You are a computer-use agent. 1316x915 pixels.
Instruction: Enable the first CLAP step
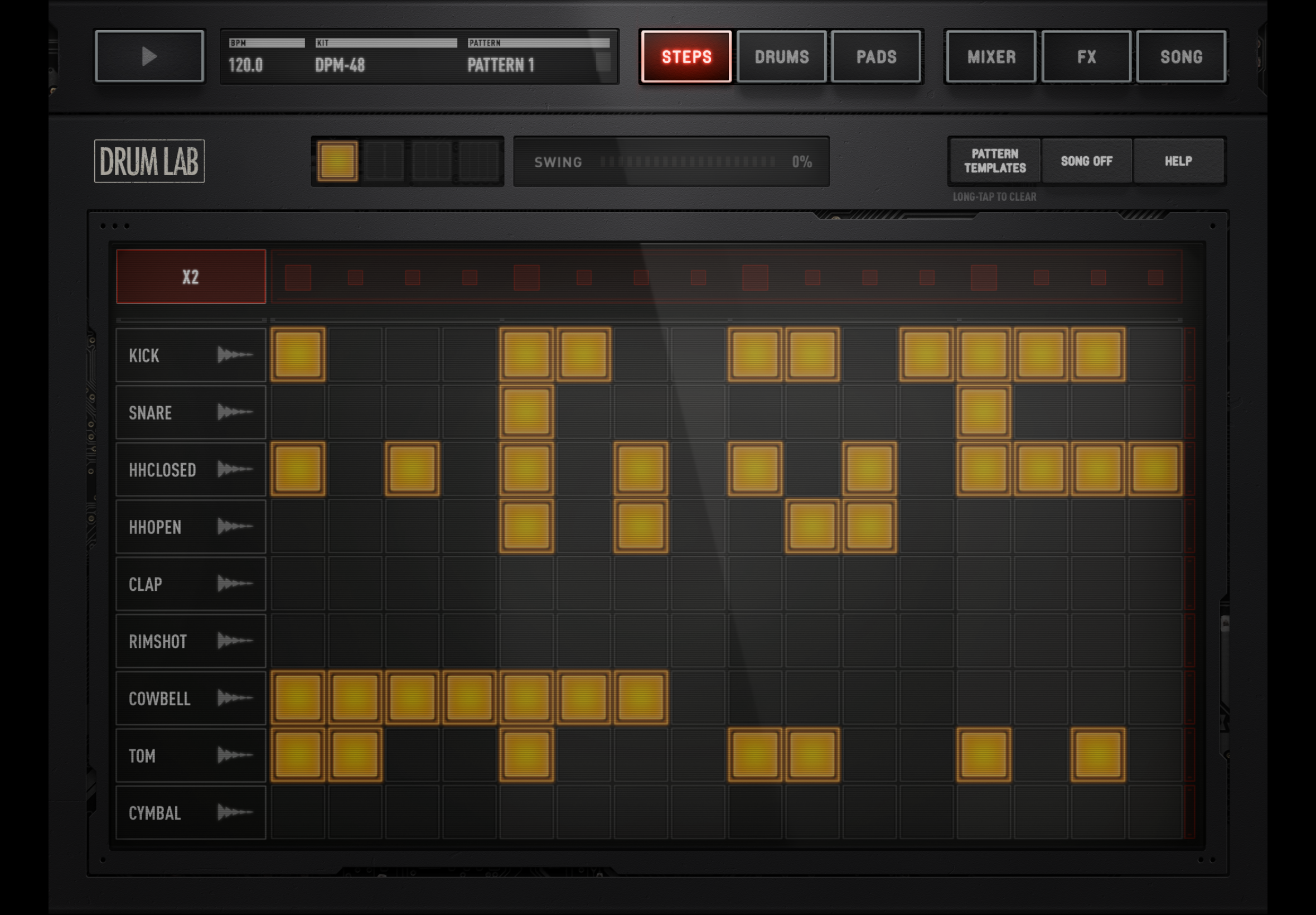(298, 584)
